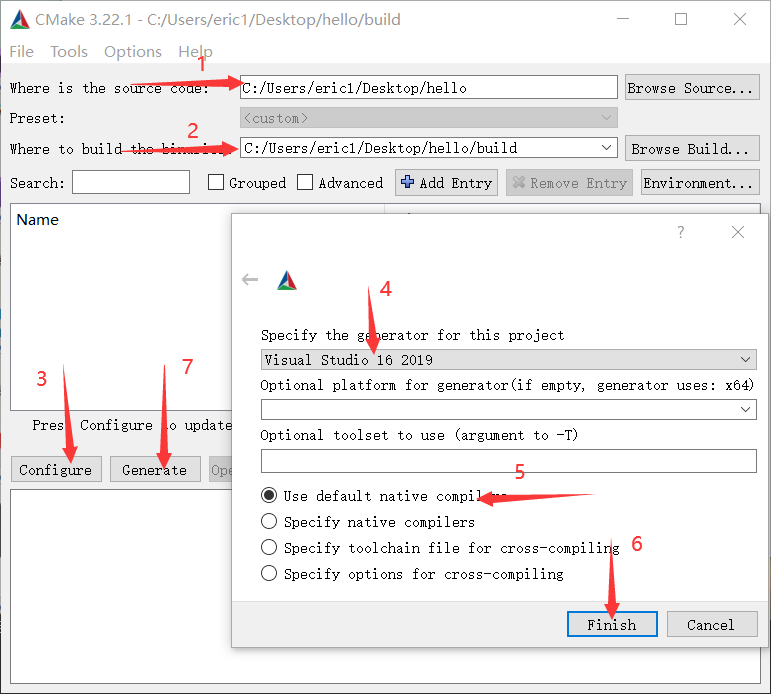
Task: Open the optional platform dropdown
Action: coord(508,409)
